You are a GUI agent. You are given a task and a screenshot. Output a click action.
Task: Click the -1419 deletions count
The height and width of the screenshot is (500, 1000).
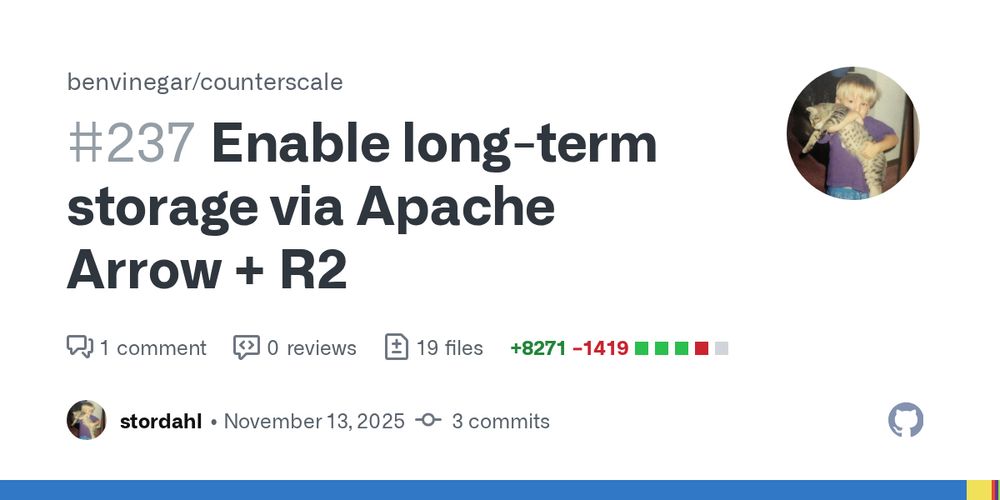click(x=600, y=348)
